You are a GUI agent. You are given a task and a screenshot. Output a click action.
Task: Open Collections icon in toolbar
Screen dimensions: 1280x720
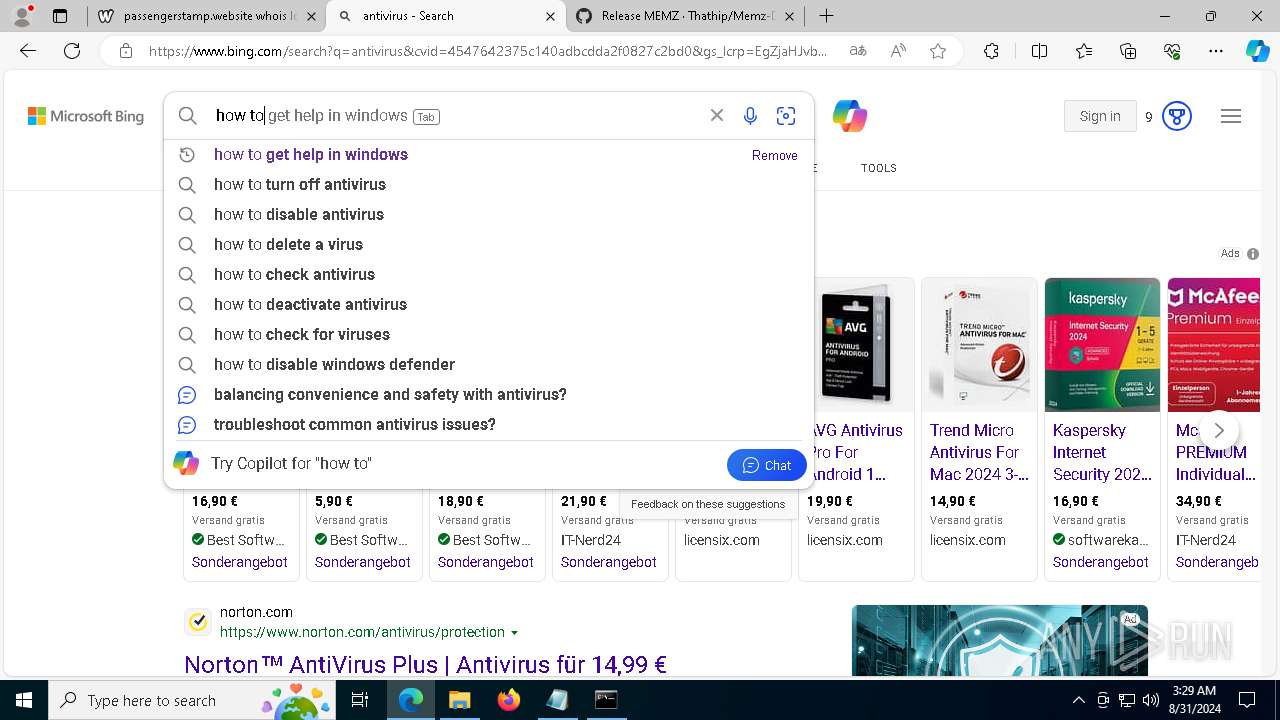[x=1128, y=51]
